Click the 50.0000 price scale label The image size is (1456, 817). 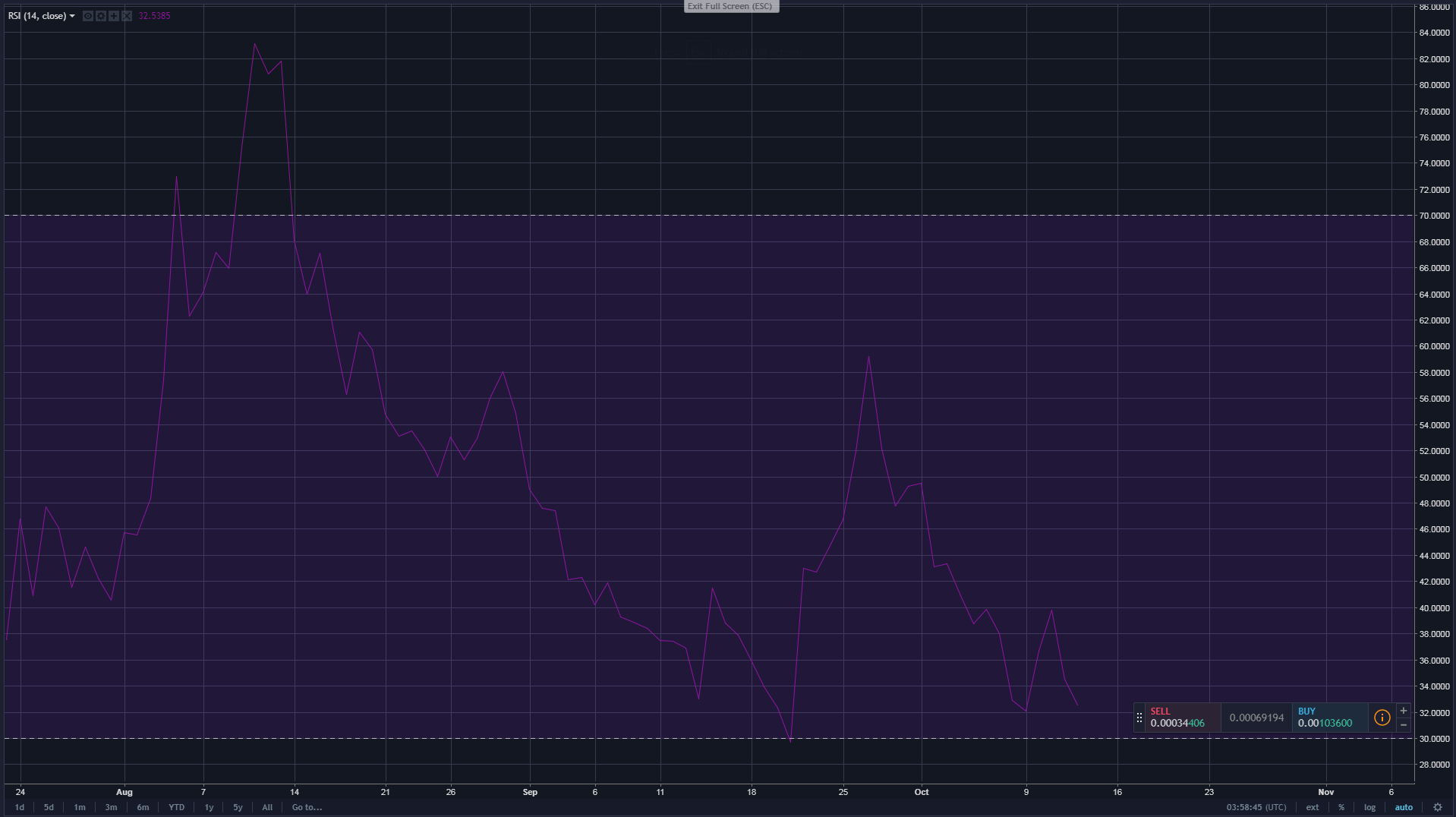point(1435,478)
